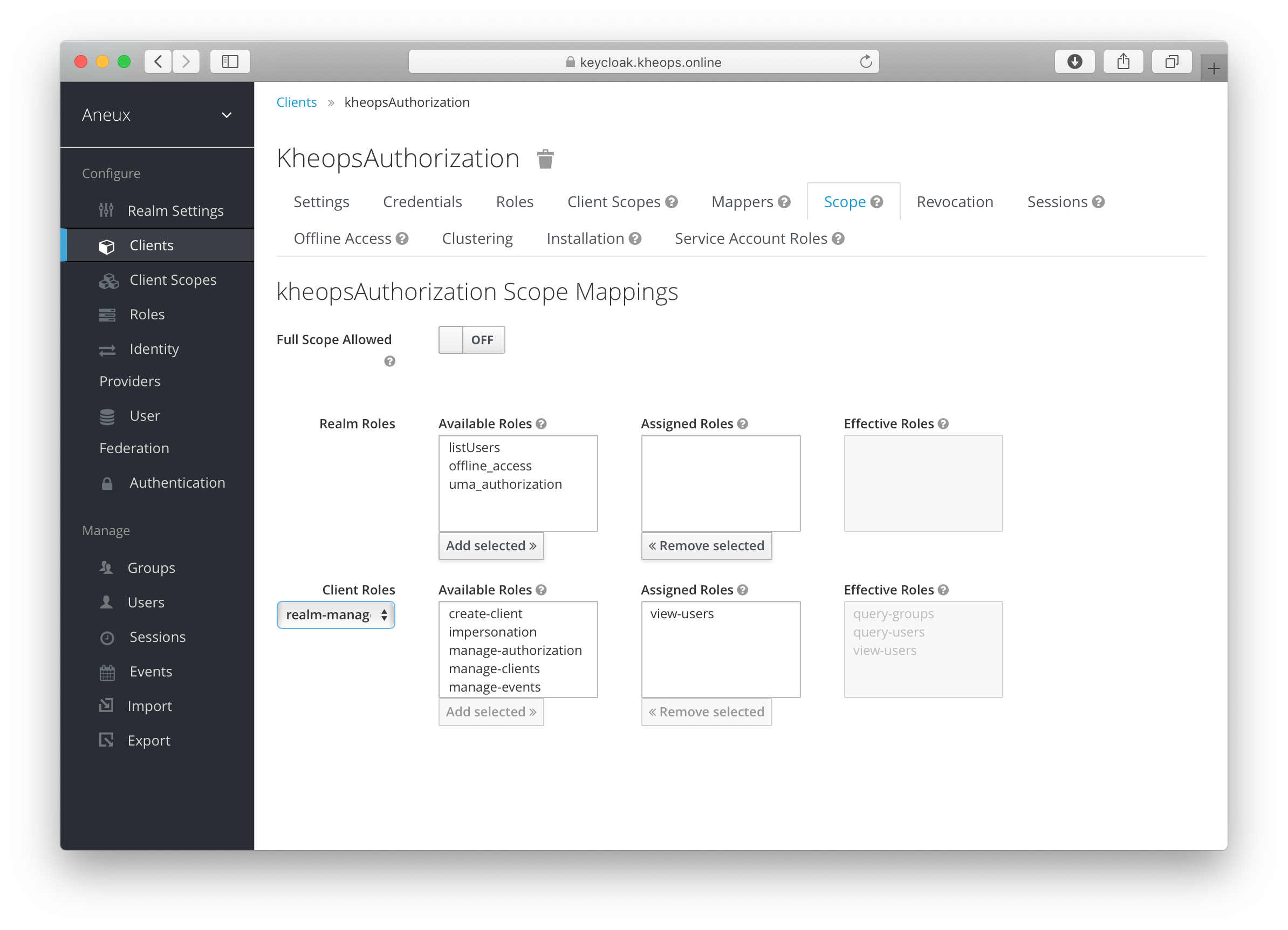The height and width of the screenshot is (930, 1288).
Task: Click realm roles Add selected button
Action: [491, 546]
